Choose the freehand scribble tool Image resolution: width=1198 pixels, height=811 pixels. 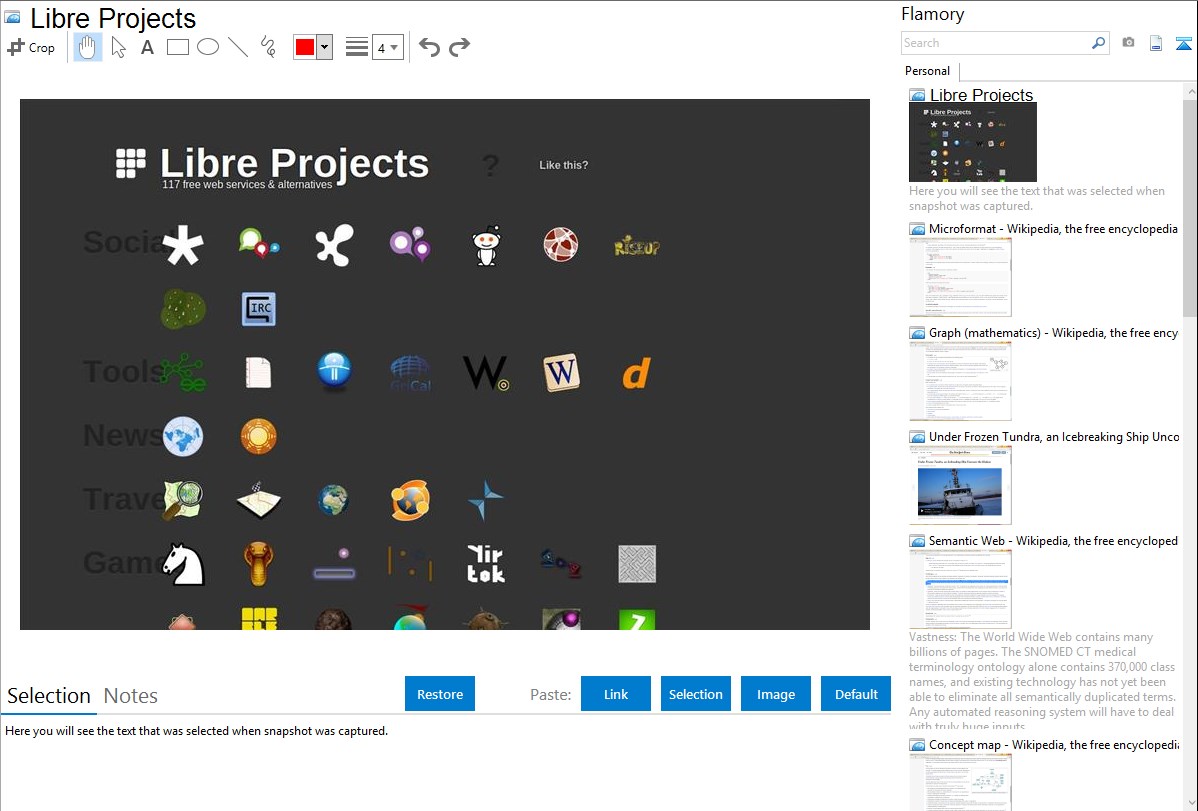268,47
